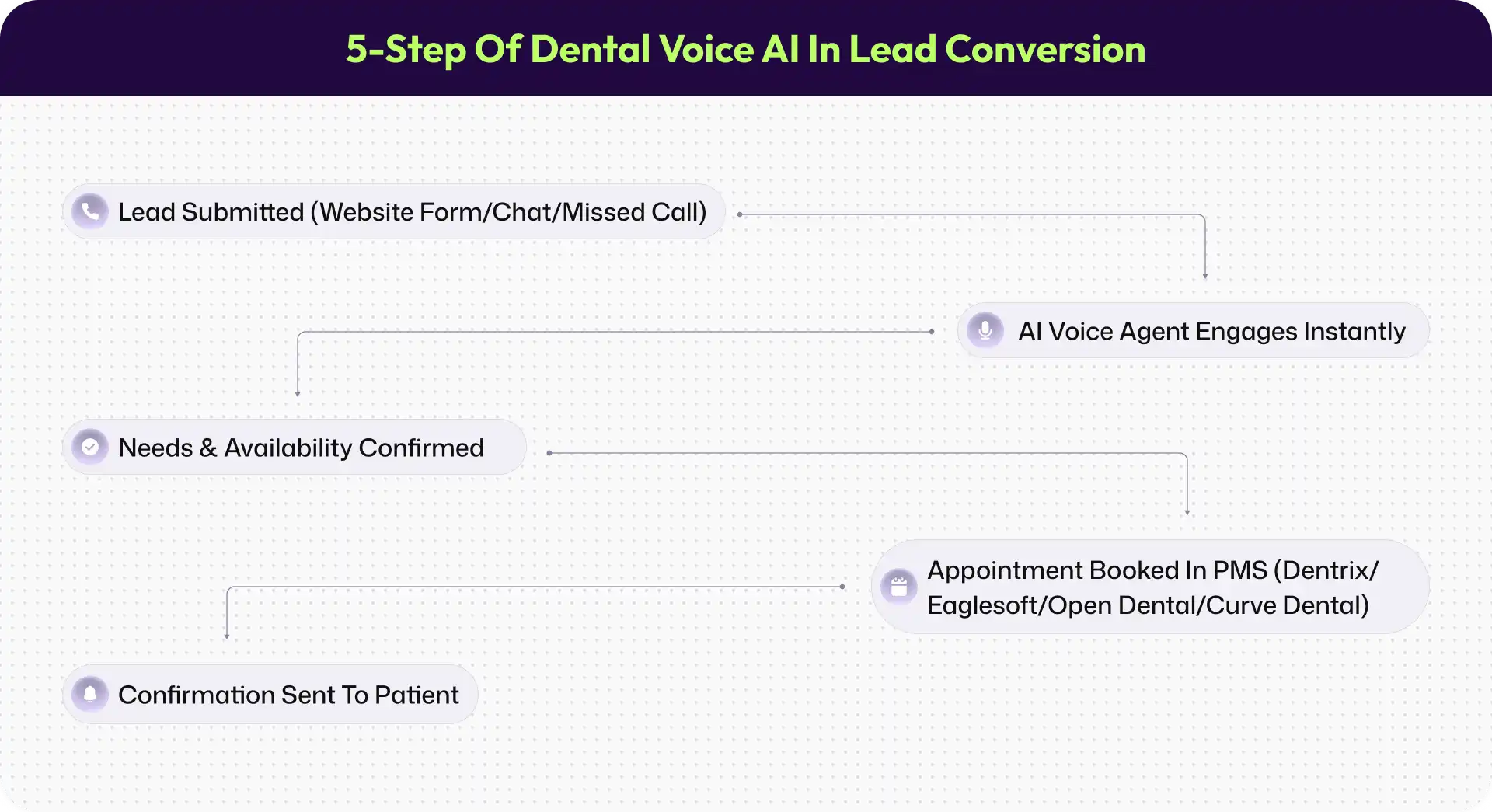This screenshot has height=812, width=1492.
Task: Click the phone icon beside Lead Submitted
Action: click(x=90, y=211)
